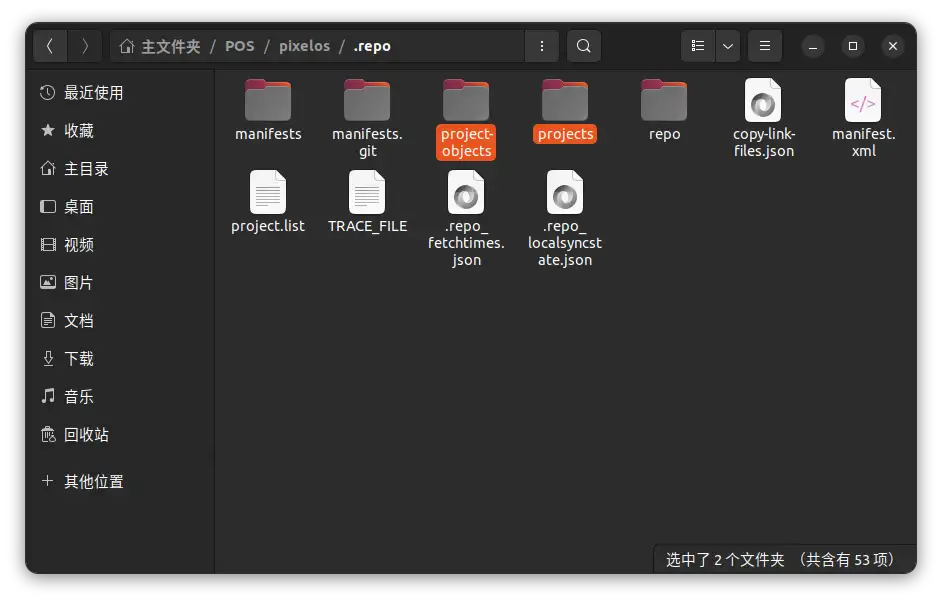The height and width of the screenshot is (602, 942).
Task: Go forward with the right arrow button
Action: point(85,46)
